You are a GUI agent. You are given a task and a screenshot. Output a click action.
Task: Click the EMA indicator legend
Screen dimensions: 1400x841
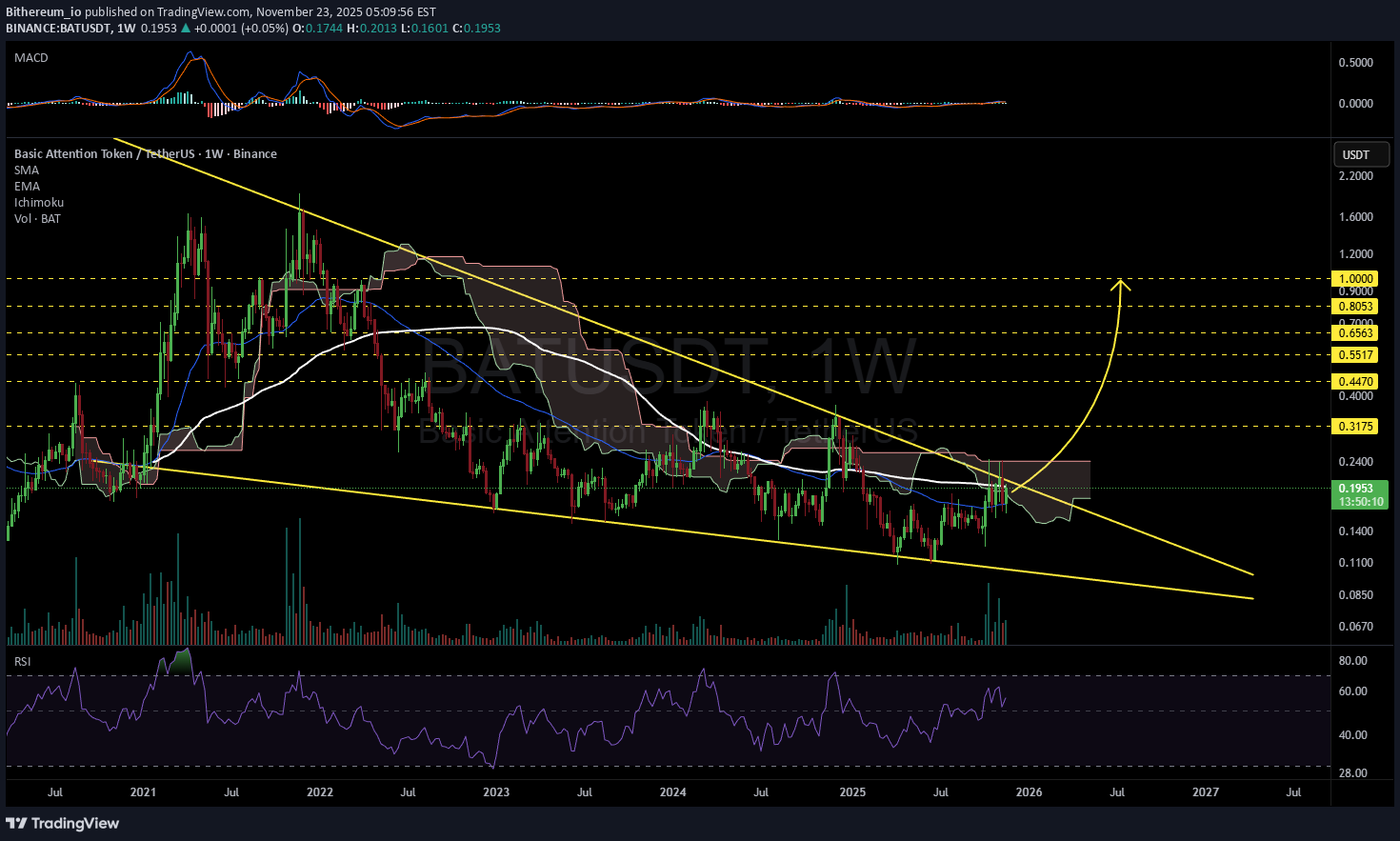27,187
